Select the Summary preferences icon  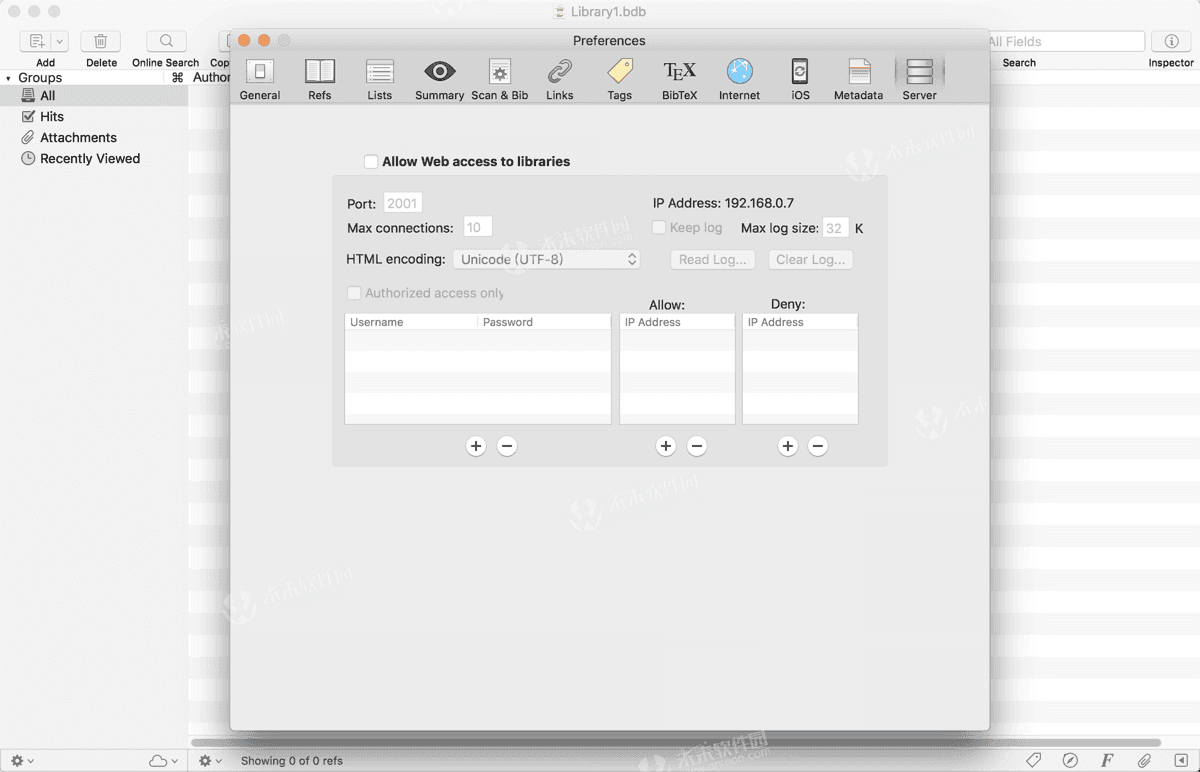click(439, 78)
